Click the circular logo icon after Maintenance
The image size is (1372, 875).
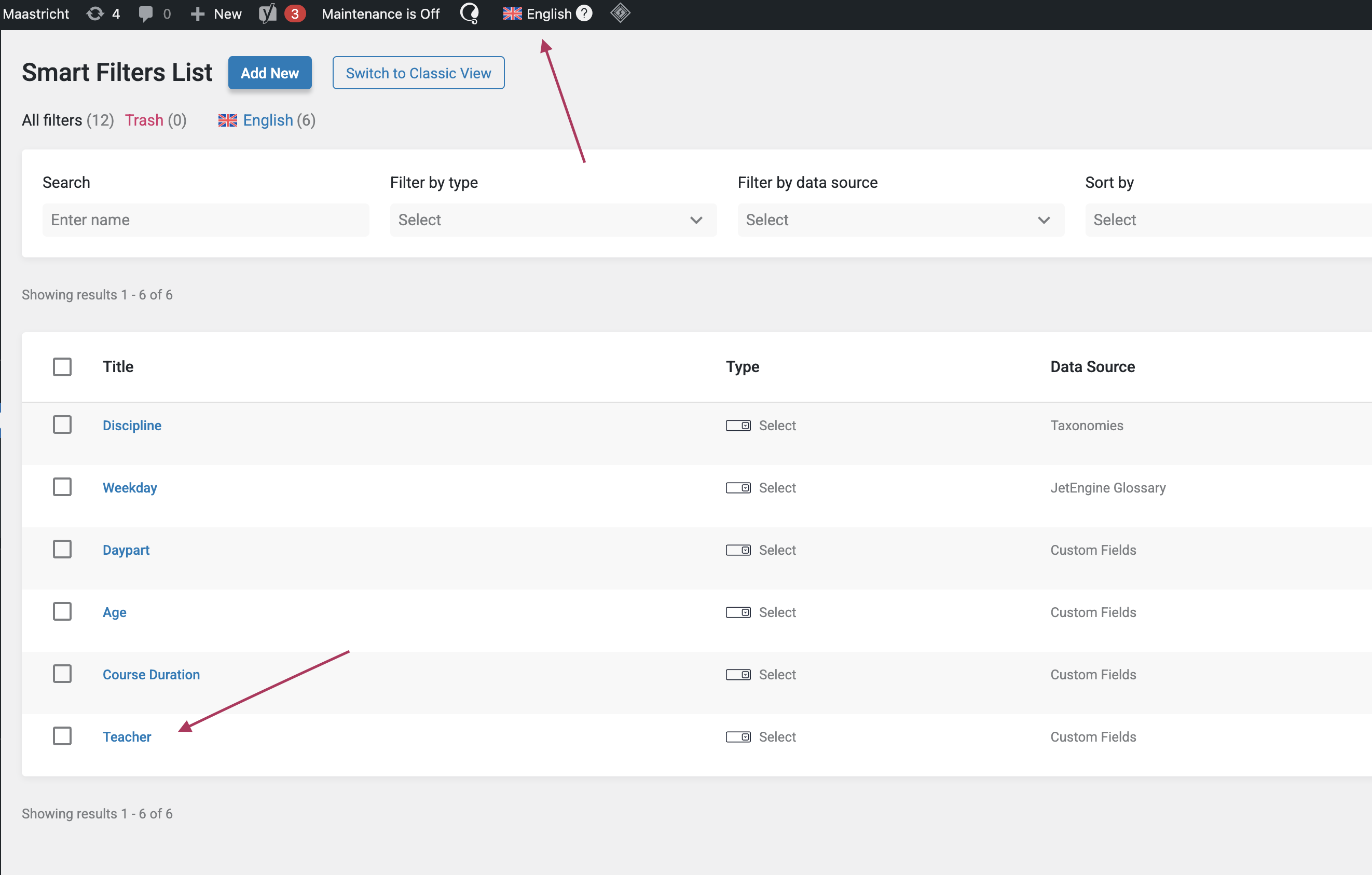point(470,13)
